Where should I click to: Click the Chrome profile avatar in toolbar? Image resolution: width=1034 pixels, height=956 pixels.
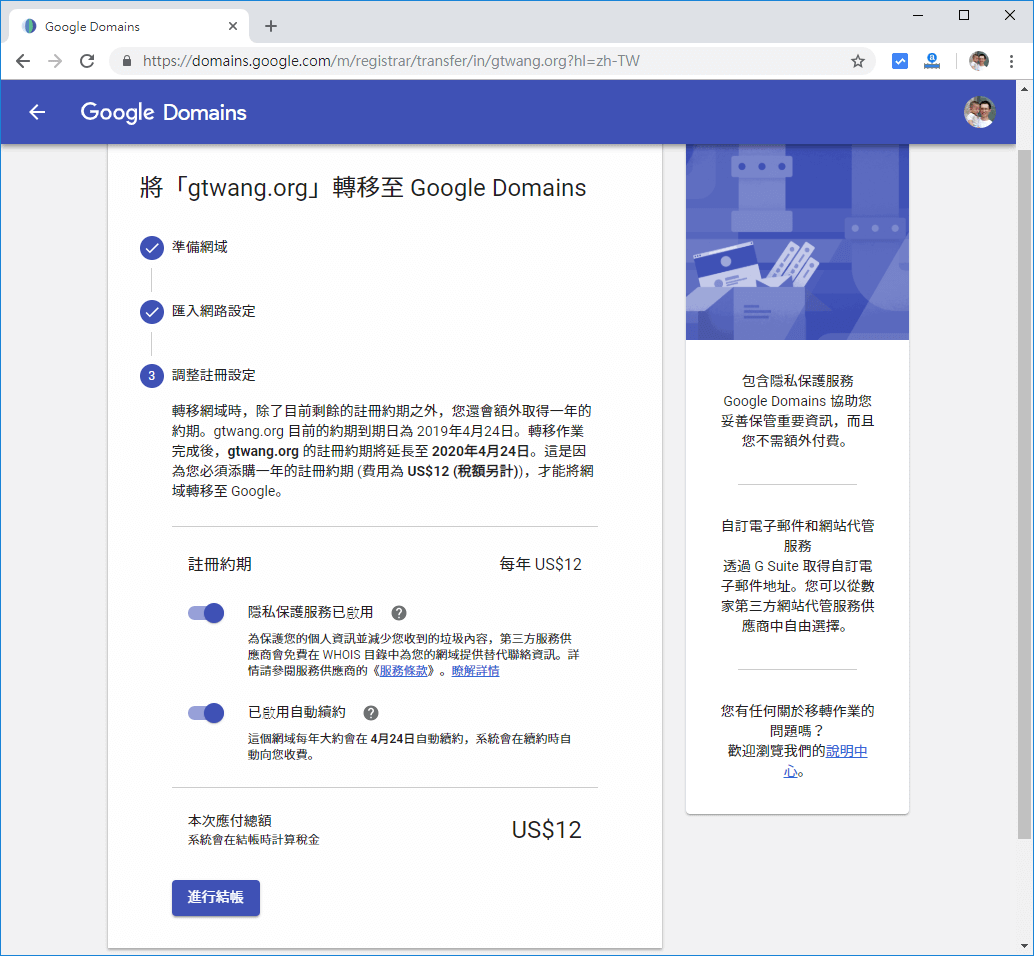[979, 61]
